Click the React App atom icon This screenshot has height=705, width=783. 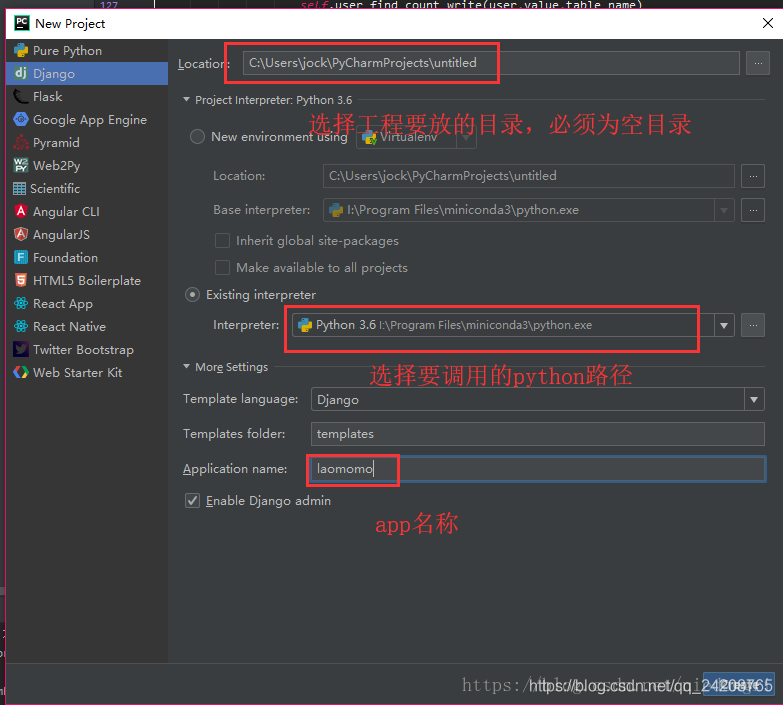coord(21,303)
